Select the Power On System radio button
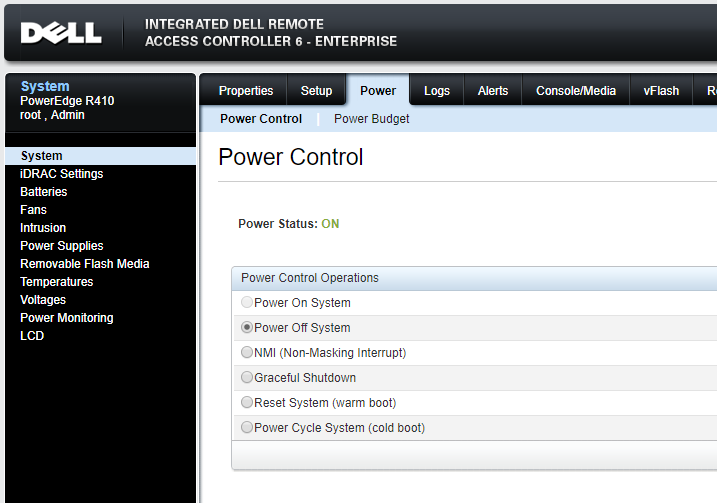The height and width of the screenshot is (503, 717). tap(247, 302)
